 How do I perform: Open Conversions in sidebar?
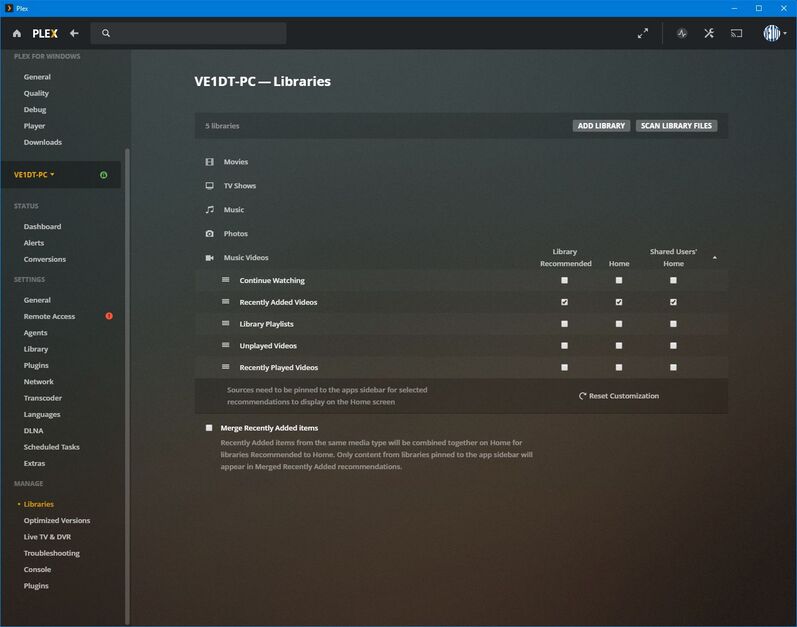45,259
